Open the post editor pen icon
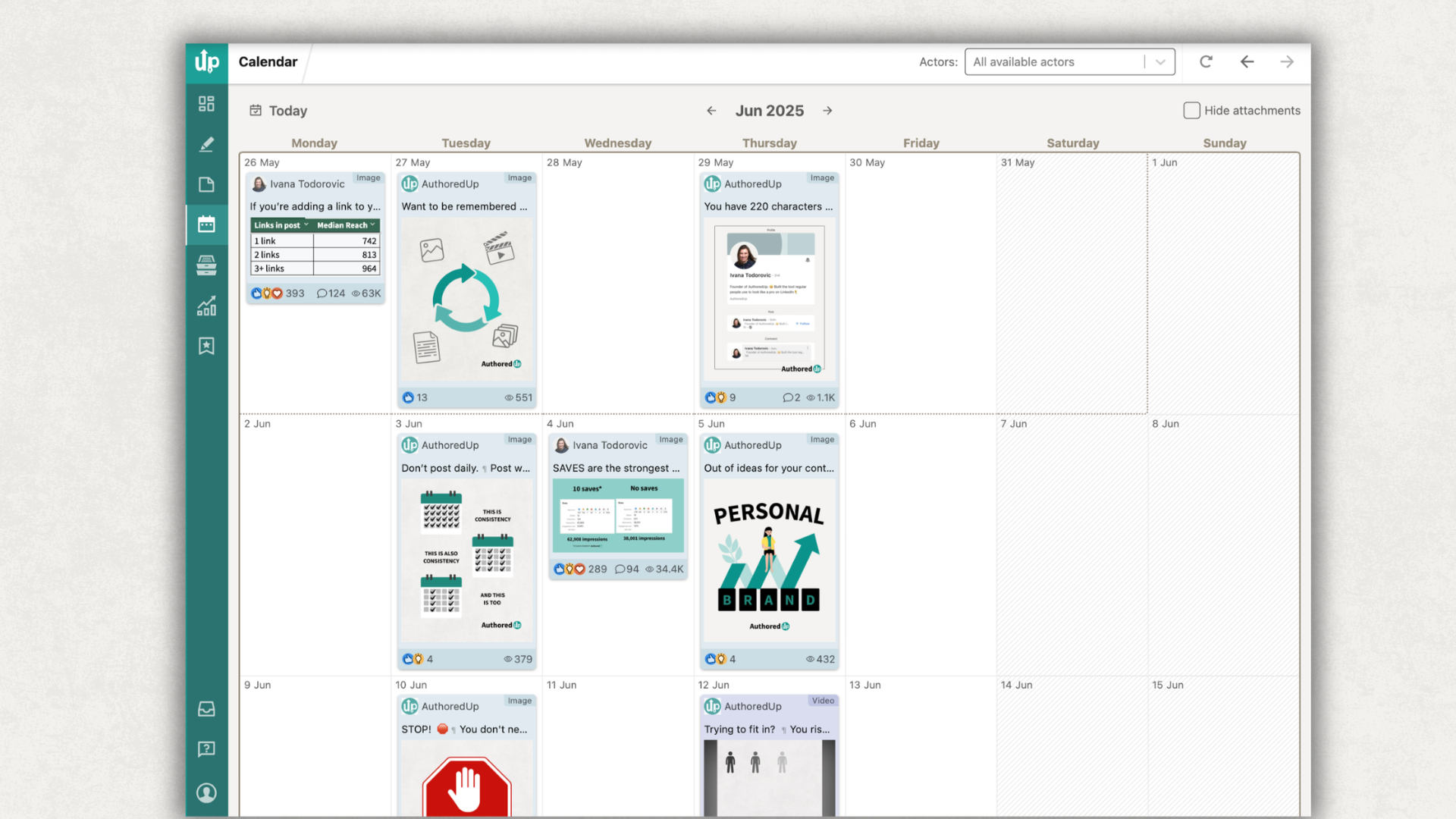 206,144
